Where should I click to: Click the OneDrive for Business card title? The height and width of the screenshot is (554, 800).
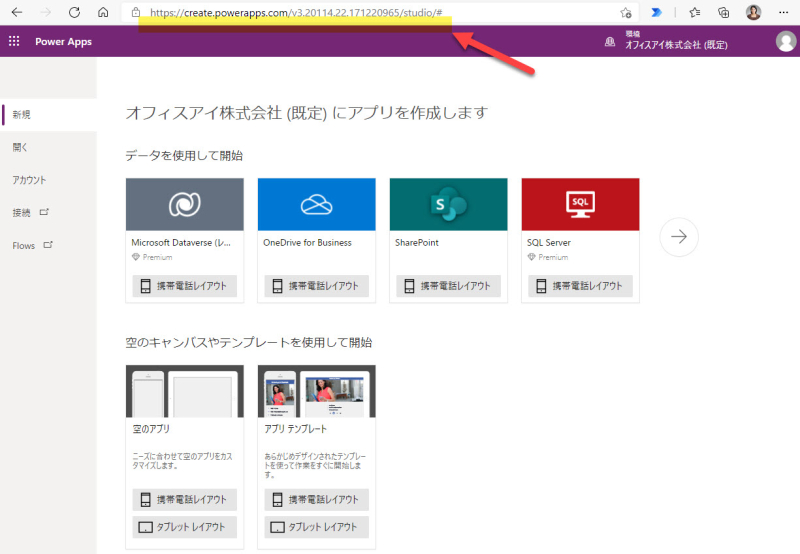pos(307,243)
